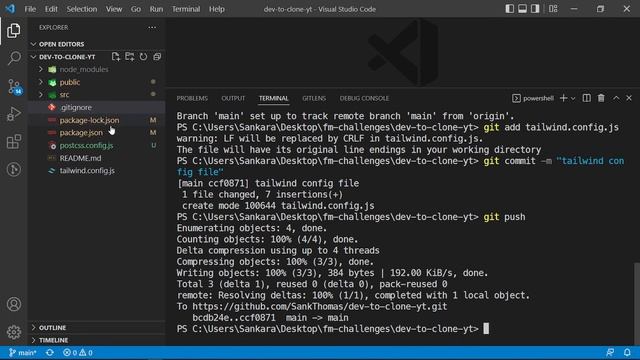Kill the terminal with trash icon
640x360 pixels.
pyautogui.click(x=601, y=98)
